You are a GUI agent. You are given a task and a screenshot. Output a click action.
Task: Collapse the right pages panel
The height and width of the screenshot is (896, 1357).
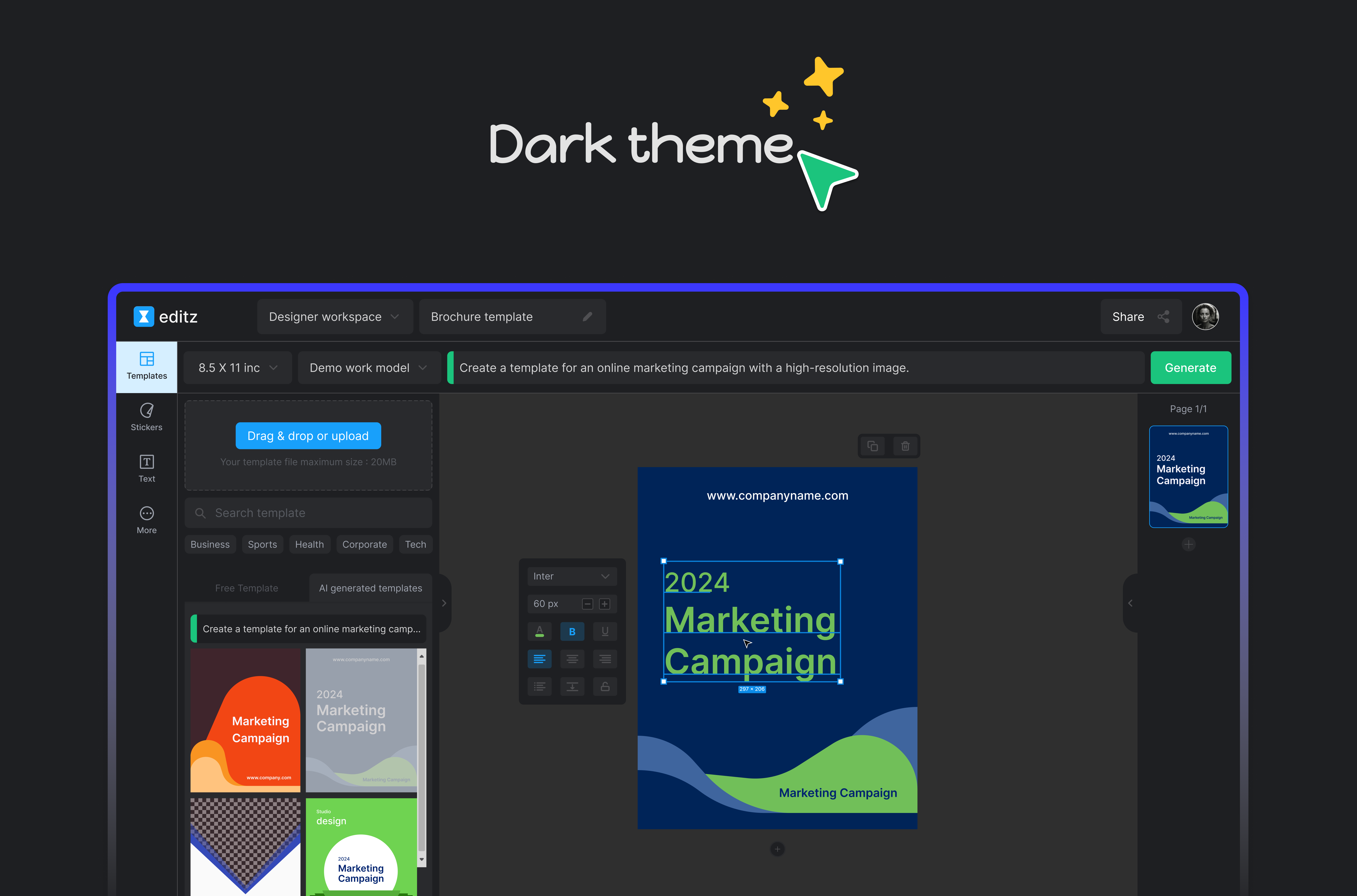[1130, 603]
